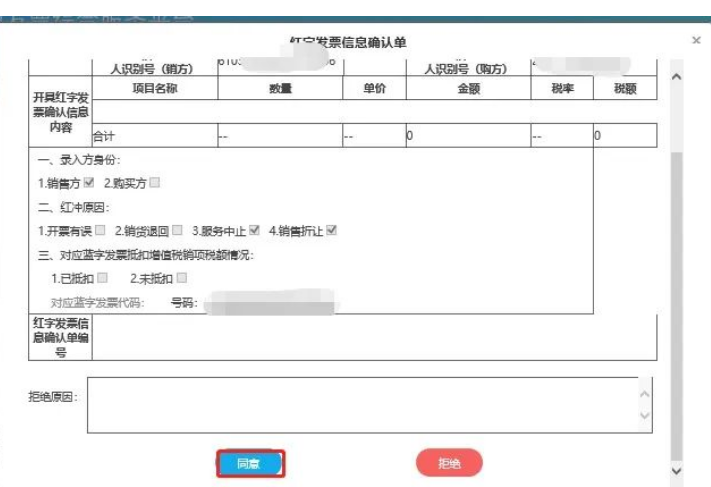Click the 红字发票信息确认单编号 value field
This screenshot has width=711, height=487.
[374, 337]
